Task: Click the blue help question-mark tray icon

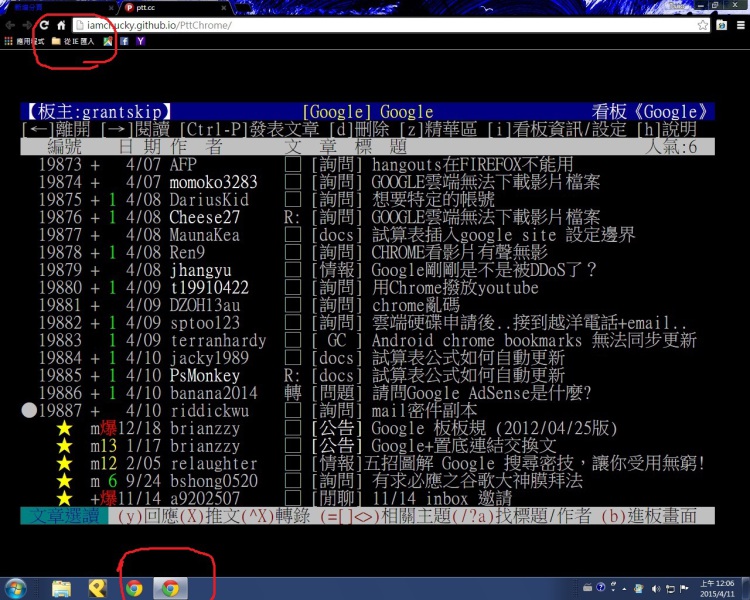Action: tap(601, 587)
